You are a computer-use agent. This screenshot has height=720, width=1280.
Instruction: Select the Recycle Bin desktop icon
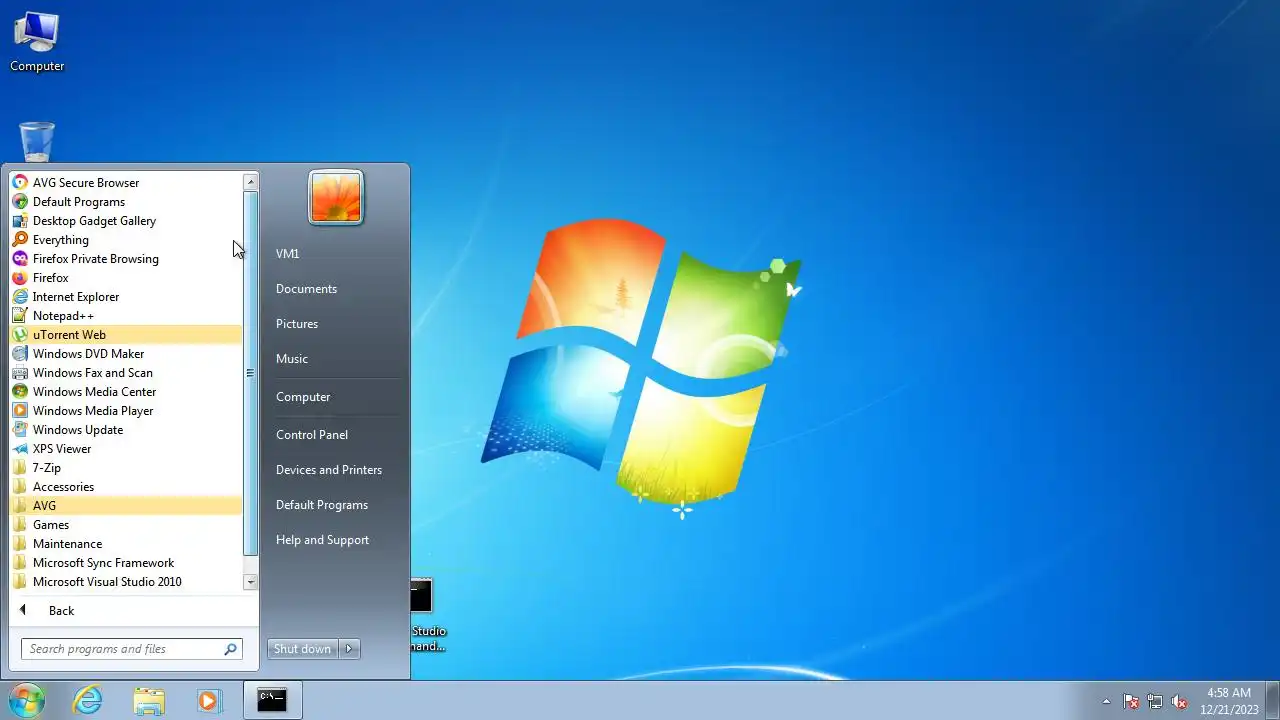pyautogui.click(x=37, y=143)
